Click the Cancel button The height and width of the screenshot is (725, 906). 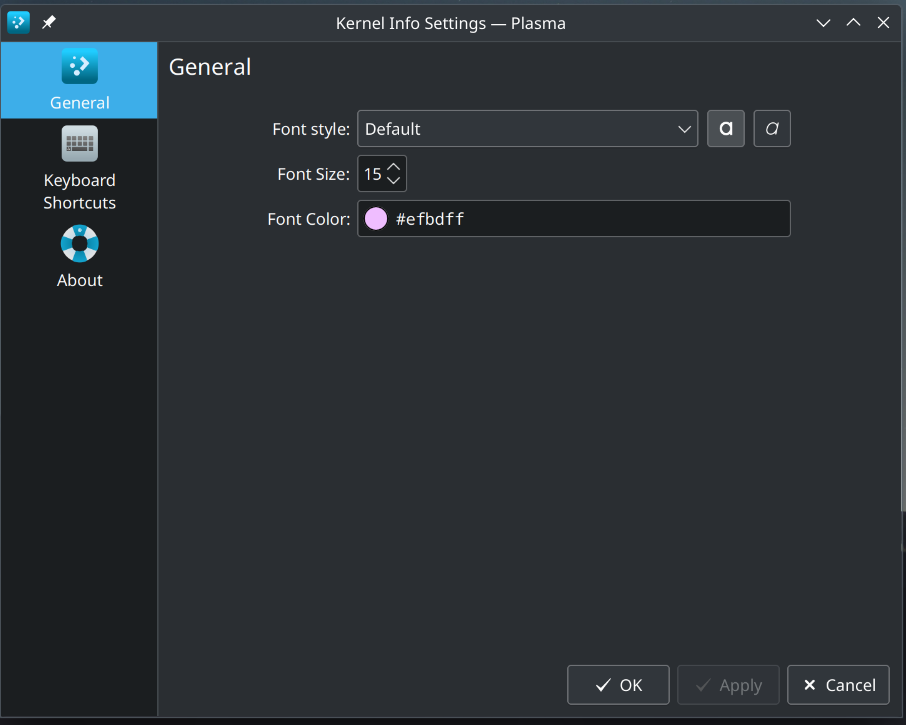coord(838,685)
